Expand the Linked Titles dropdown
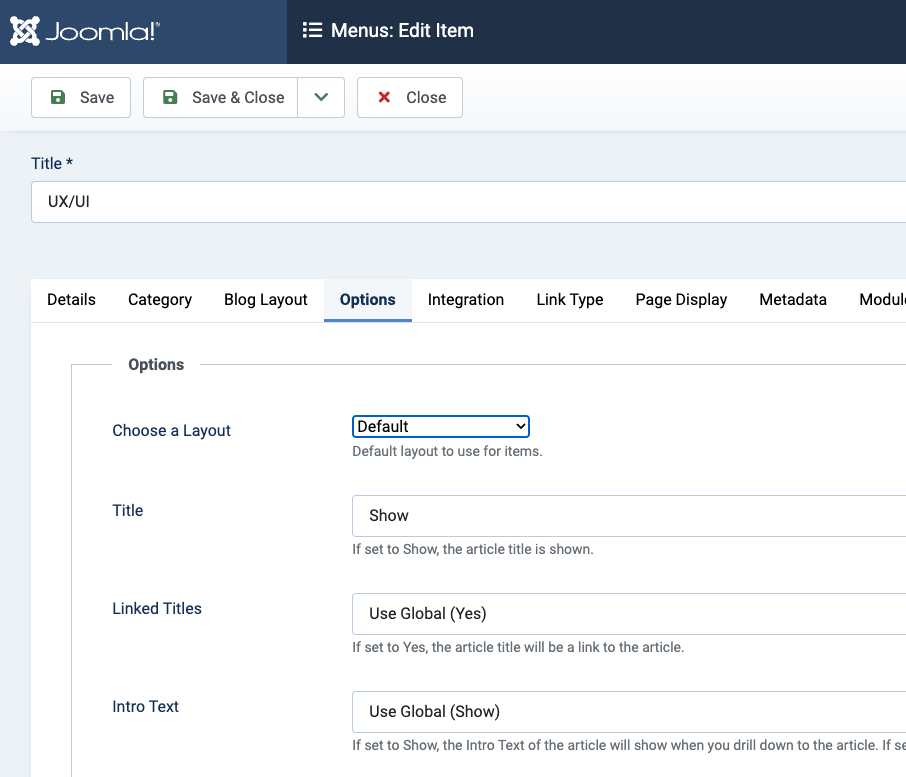906x777 pixels. [628, 614]
